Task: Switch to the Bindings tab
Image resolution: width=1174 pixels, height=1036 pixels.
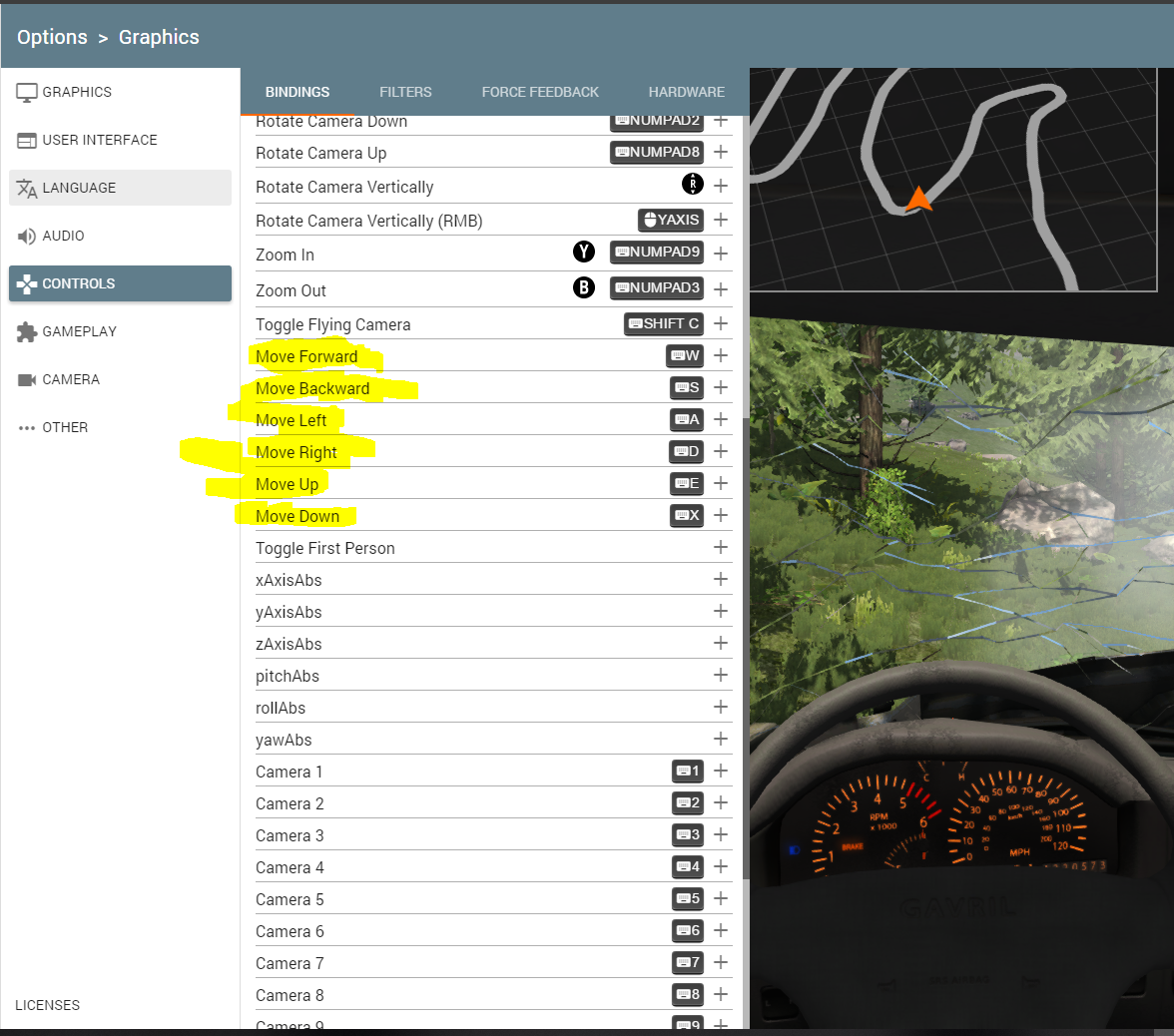Action: tap(297, 92)
